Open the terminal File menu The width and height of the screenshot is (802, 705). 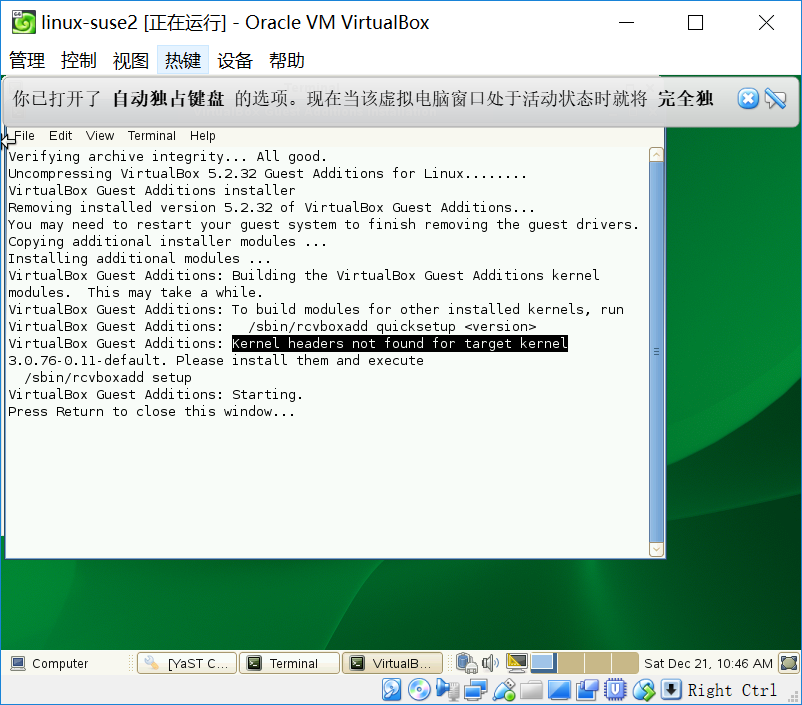tap(24, 136)
